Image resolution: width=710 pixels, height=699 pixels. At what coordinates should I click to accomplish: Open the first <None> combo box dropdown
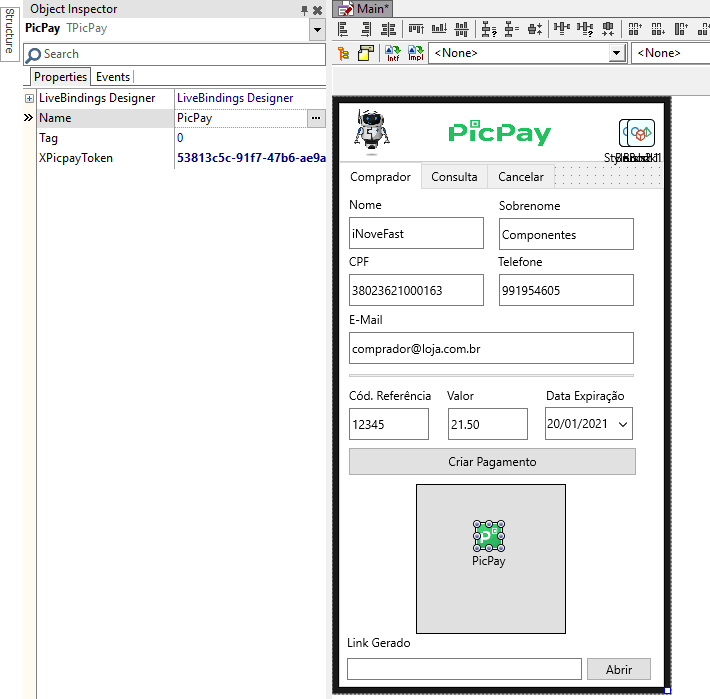coord(616,53)
